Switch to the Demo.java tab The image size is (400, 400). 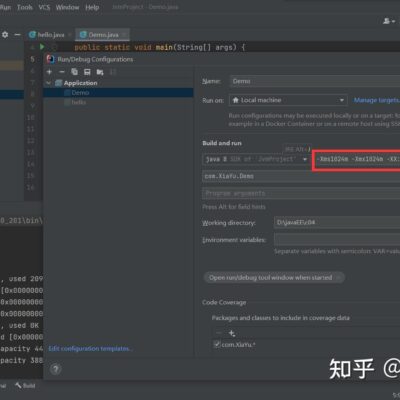[x=102, y=34]
